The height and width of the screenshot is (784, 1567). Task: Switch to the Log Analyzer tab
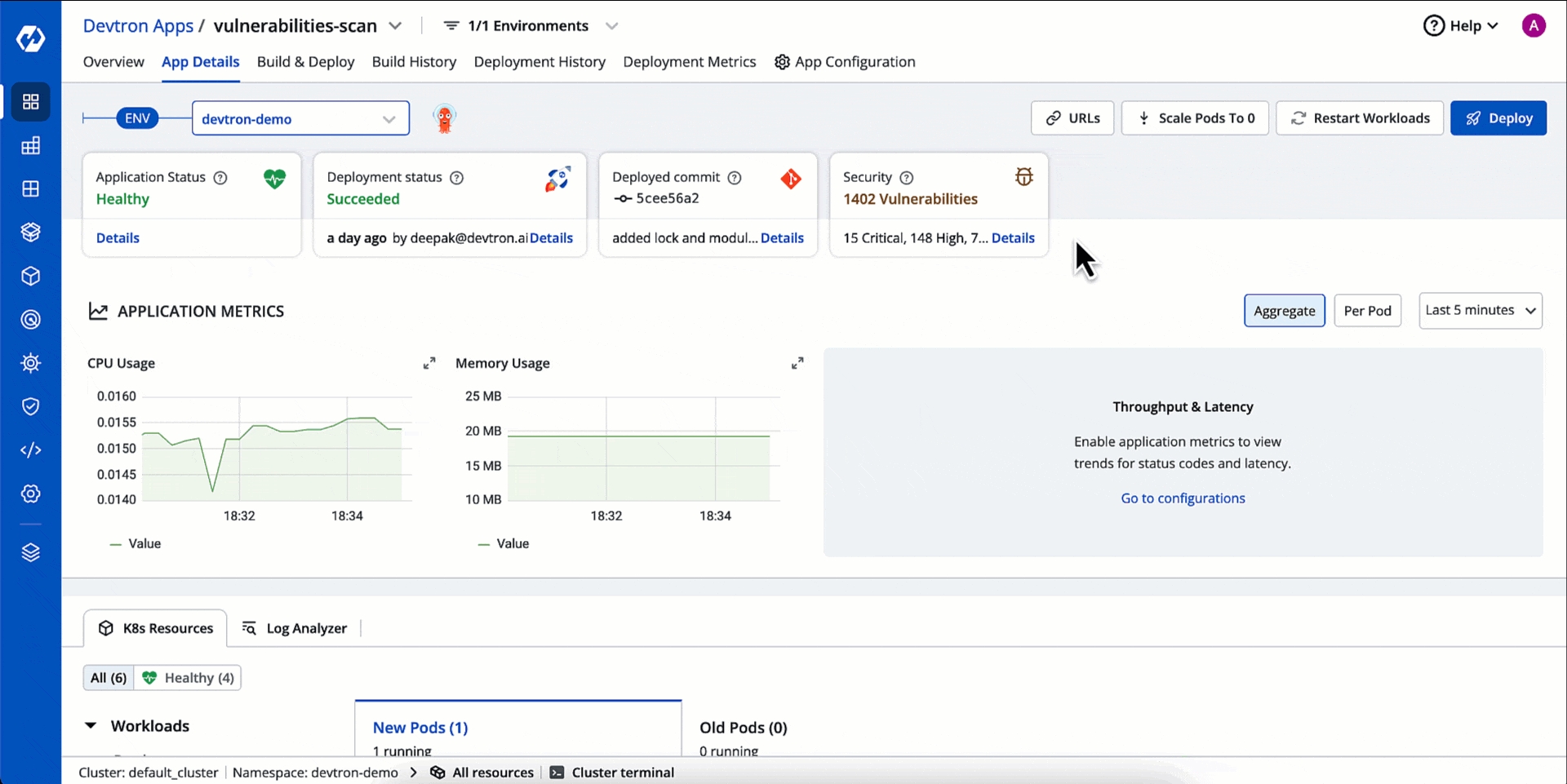[295, 628]
